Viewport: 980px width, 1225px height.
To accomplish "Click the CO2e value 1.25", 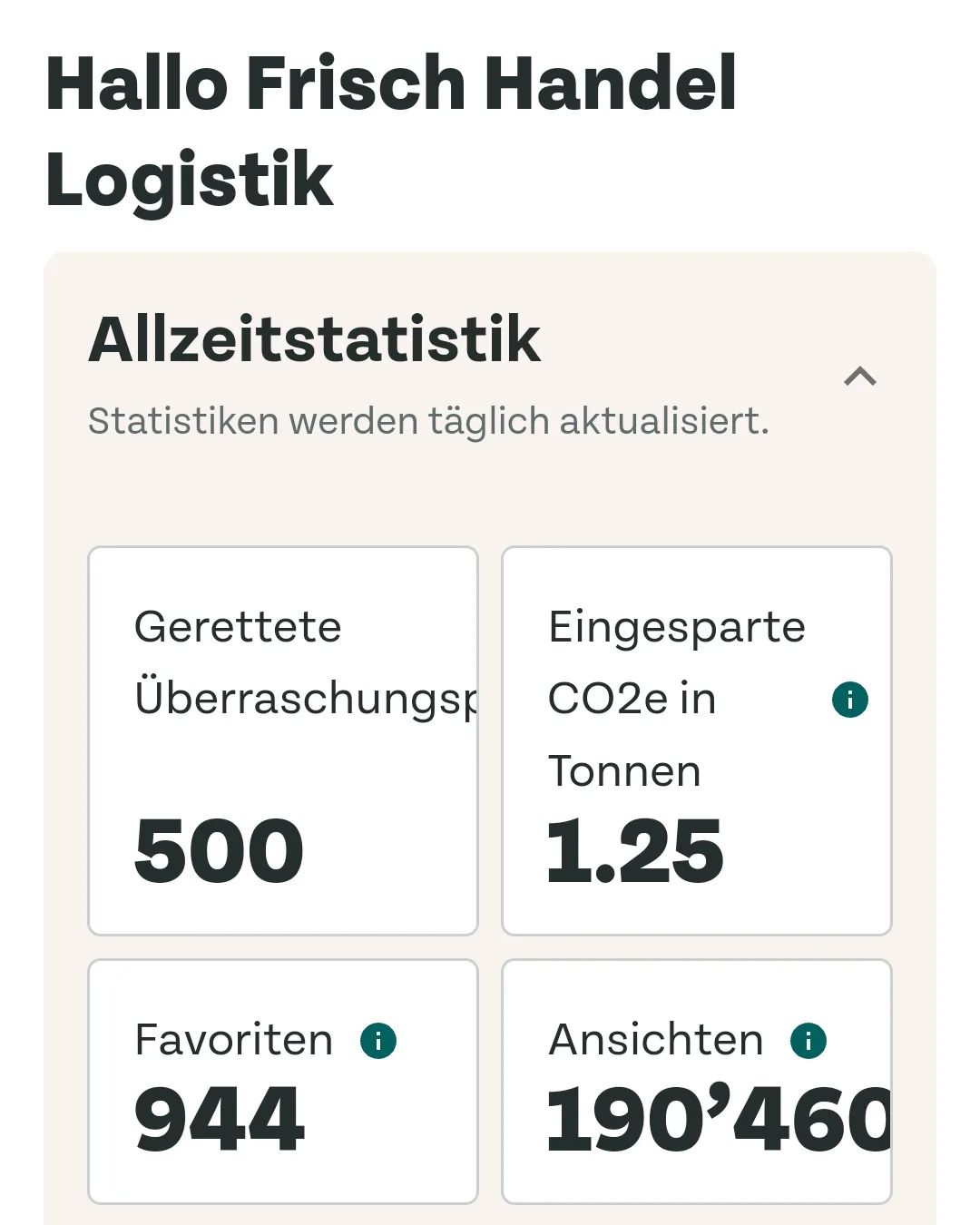I will pos(634,850).
